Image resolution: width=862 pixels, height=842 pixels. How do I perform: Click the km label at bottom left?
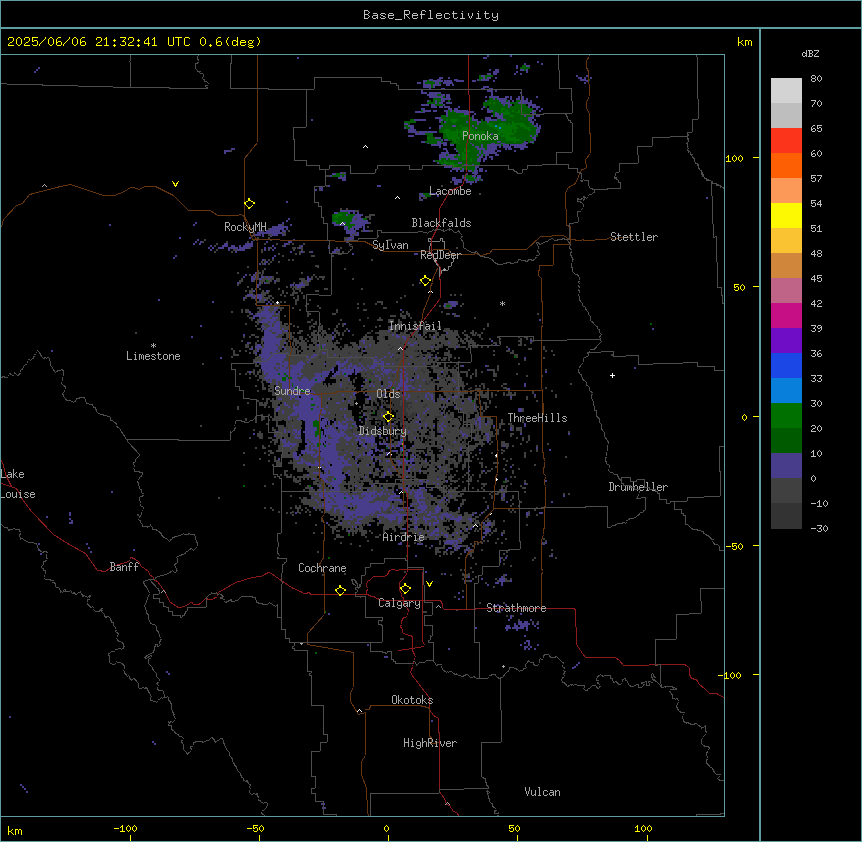point(14,830)
